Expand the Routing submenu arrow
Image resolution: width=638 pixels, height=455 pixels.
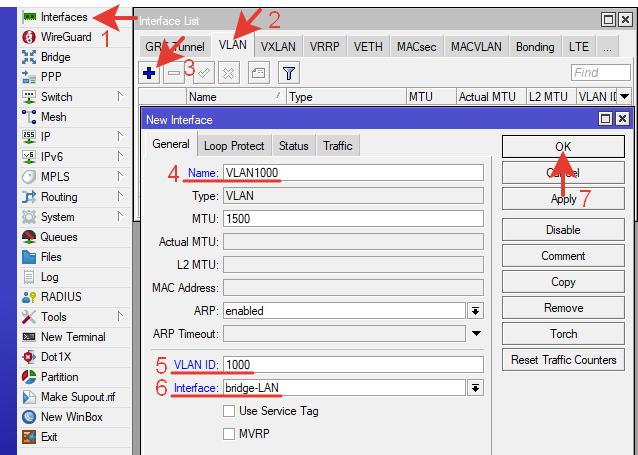(x=120, y=196)
